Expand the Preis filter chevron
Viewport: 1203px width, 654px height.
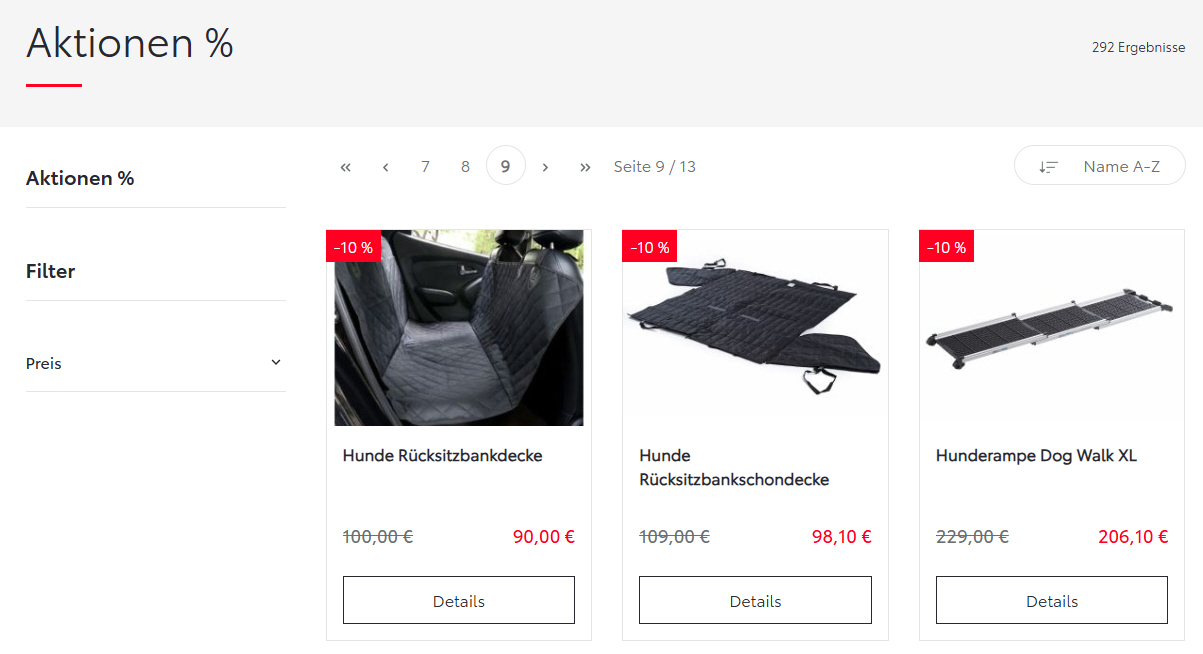(x=276, y=363)
